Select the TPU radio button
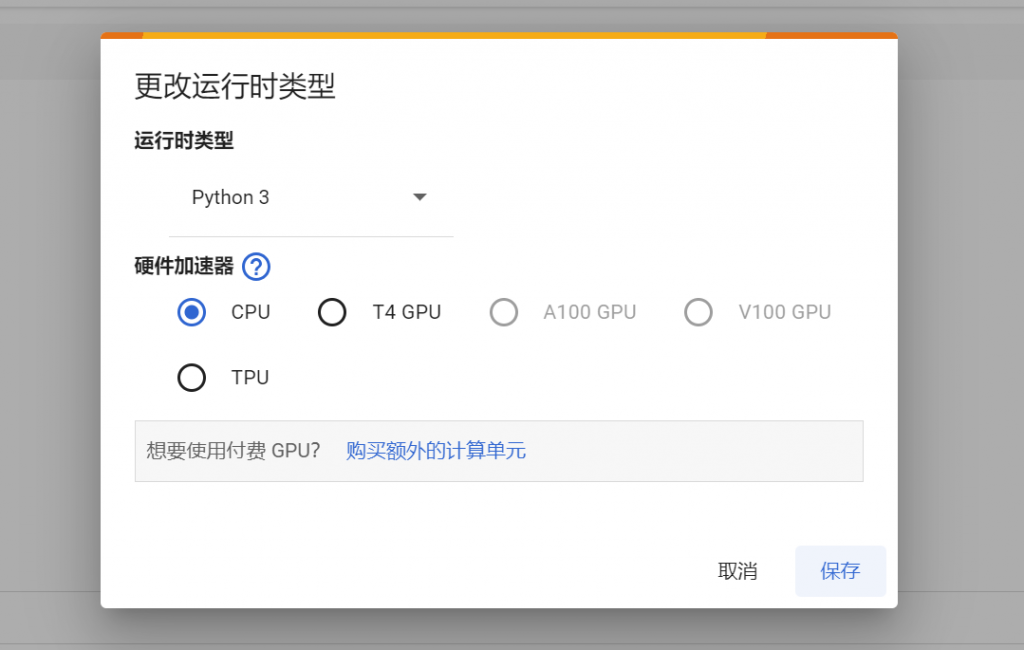1024x650 pixels. tap(191, 377)
